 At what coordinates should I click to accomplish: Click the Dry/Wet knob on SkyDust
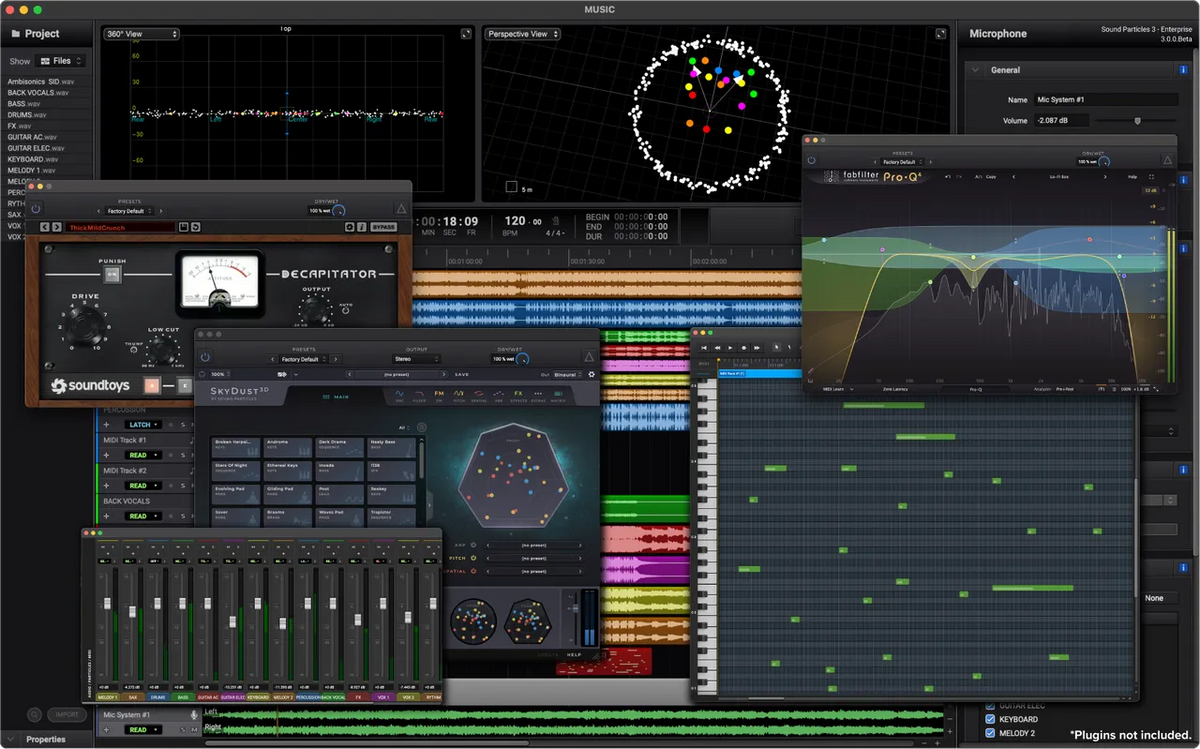click(521, 358)
